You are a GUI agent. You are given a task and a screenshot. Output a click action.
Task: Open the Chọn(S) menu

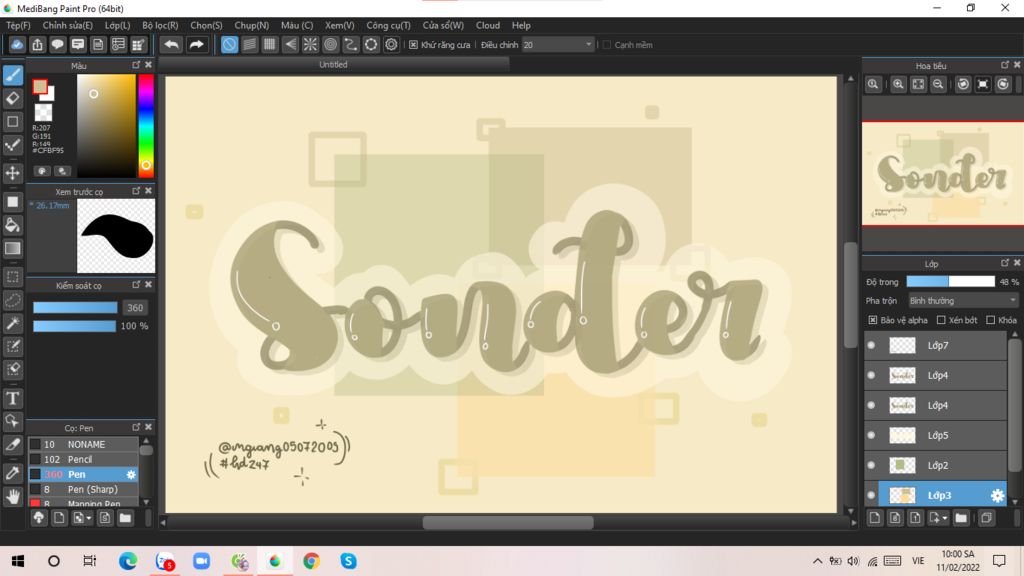[x=206, y=25]
